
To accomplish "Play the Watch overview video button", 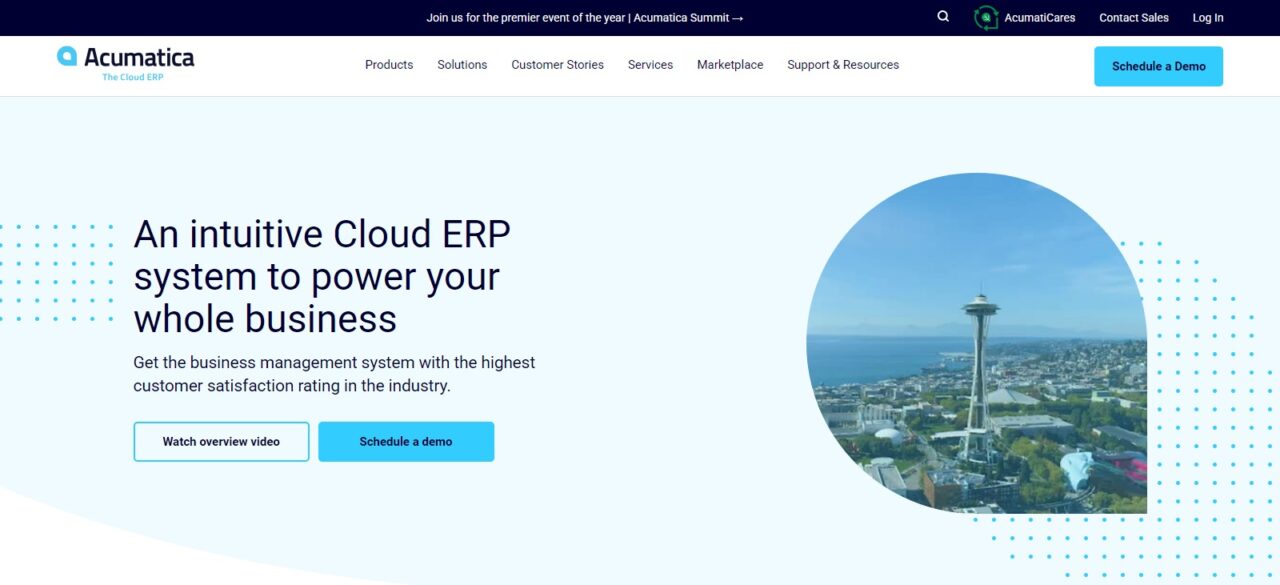I will point(221,441).
